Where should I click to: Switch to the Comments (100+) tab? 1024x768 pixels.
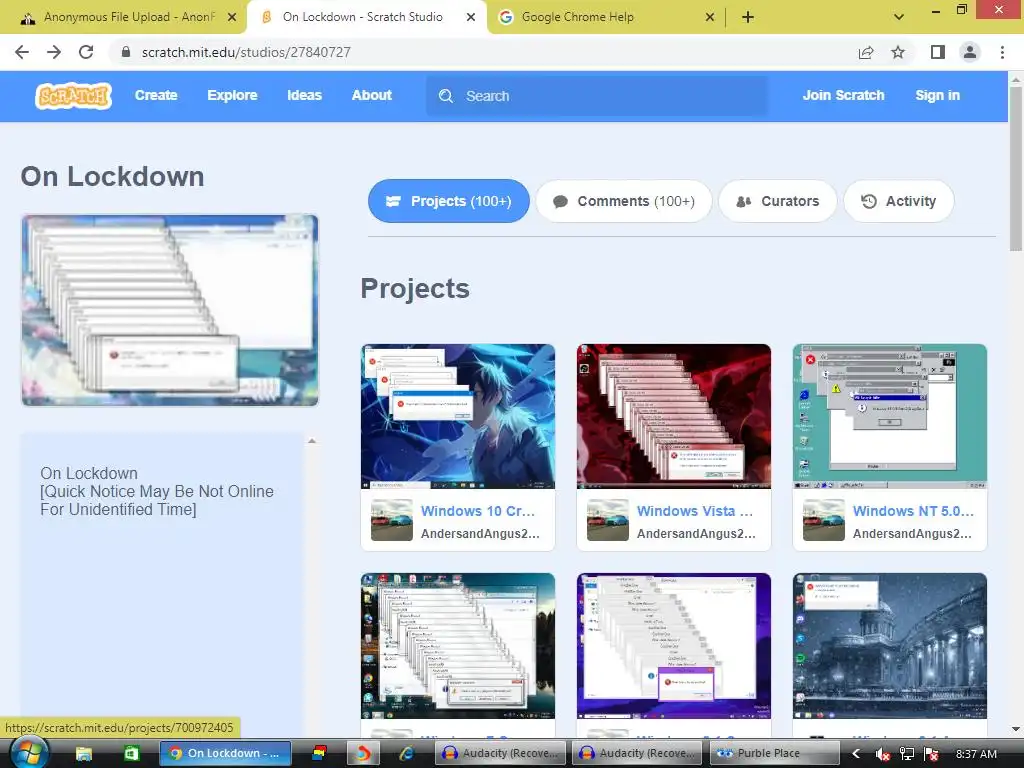click(x=624, y=201)
